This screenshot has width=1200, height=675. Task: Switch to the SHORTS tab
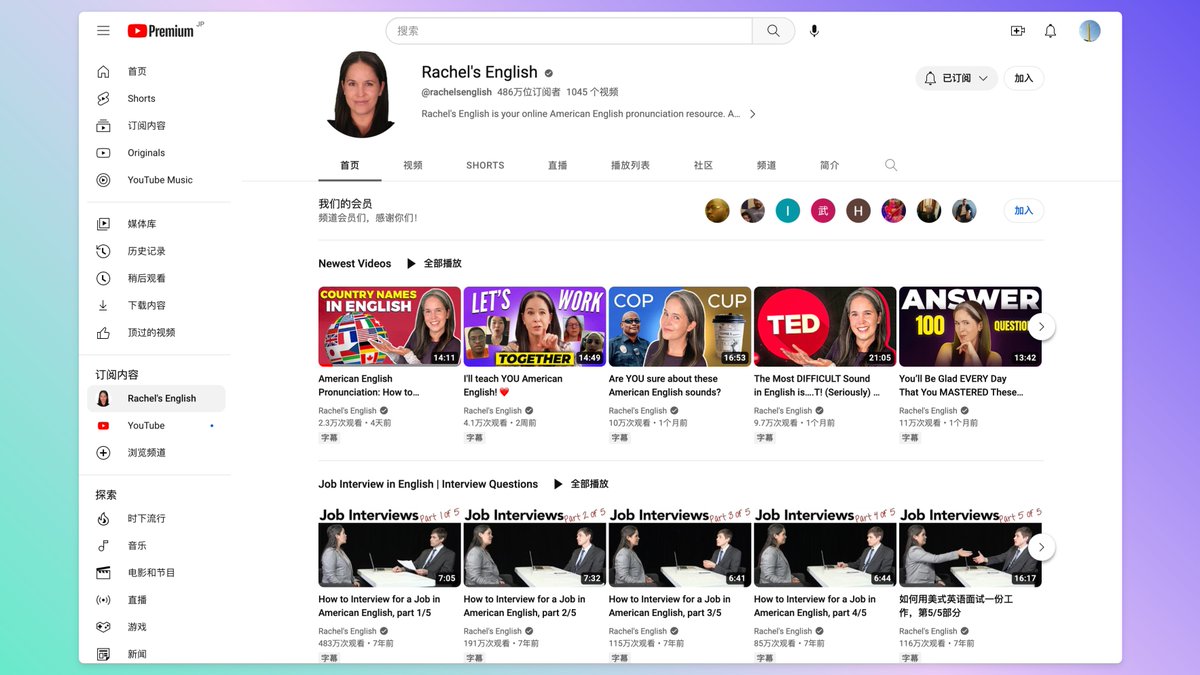pos(485,165)
